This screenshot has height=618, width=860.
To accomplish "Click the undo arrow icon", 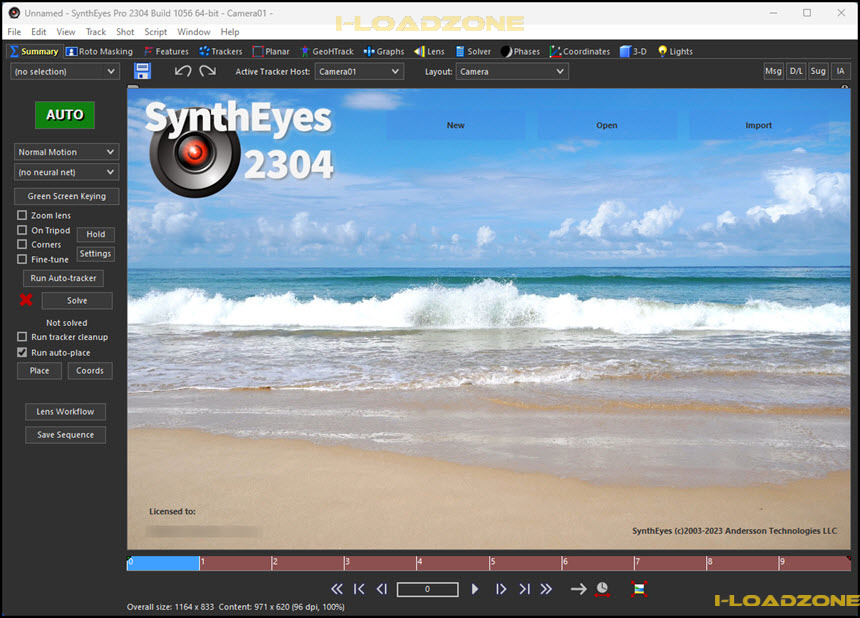I will (x=183, y=70).
